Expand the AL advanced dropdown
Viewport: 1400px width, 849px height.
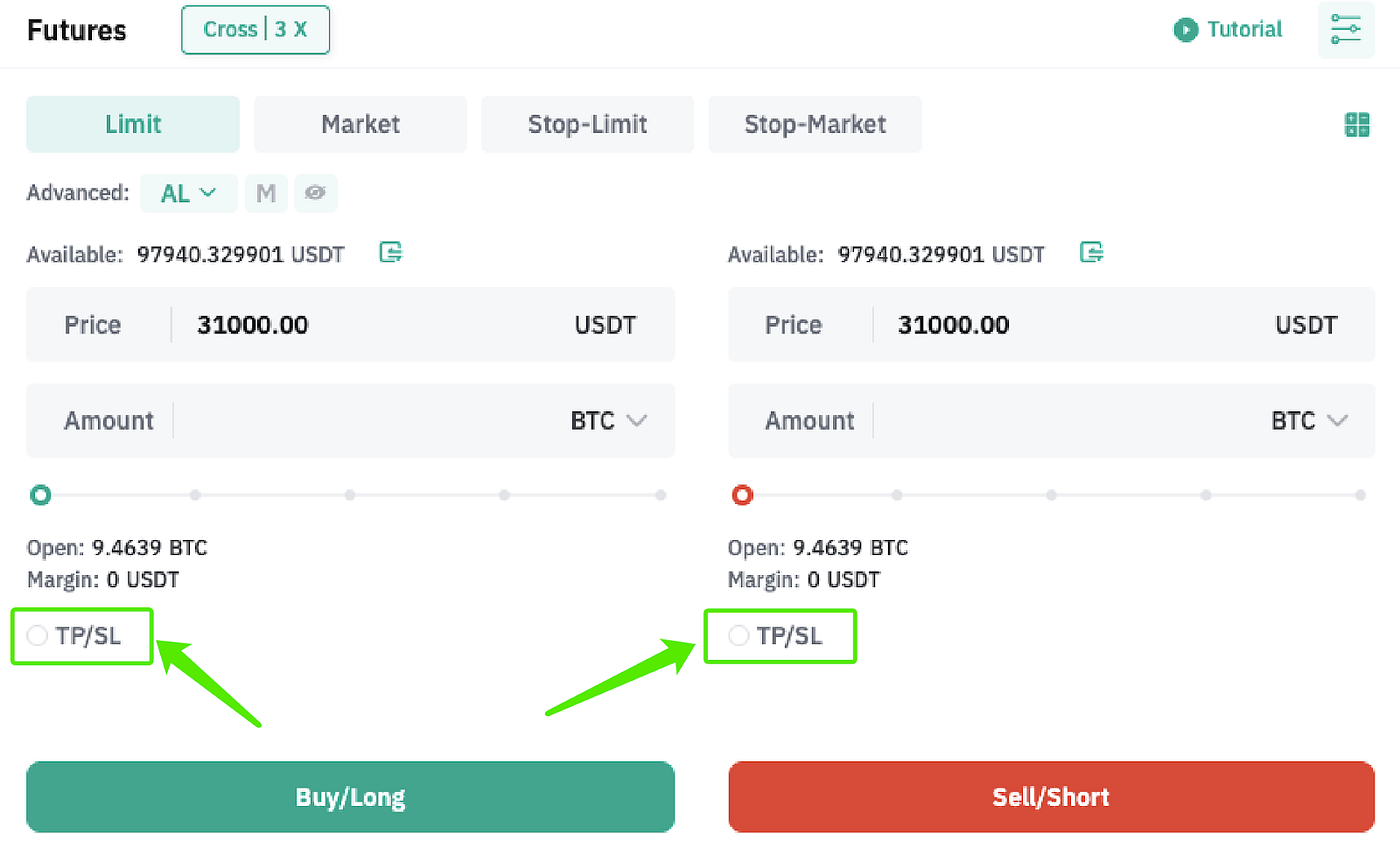coord(189,193)
